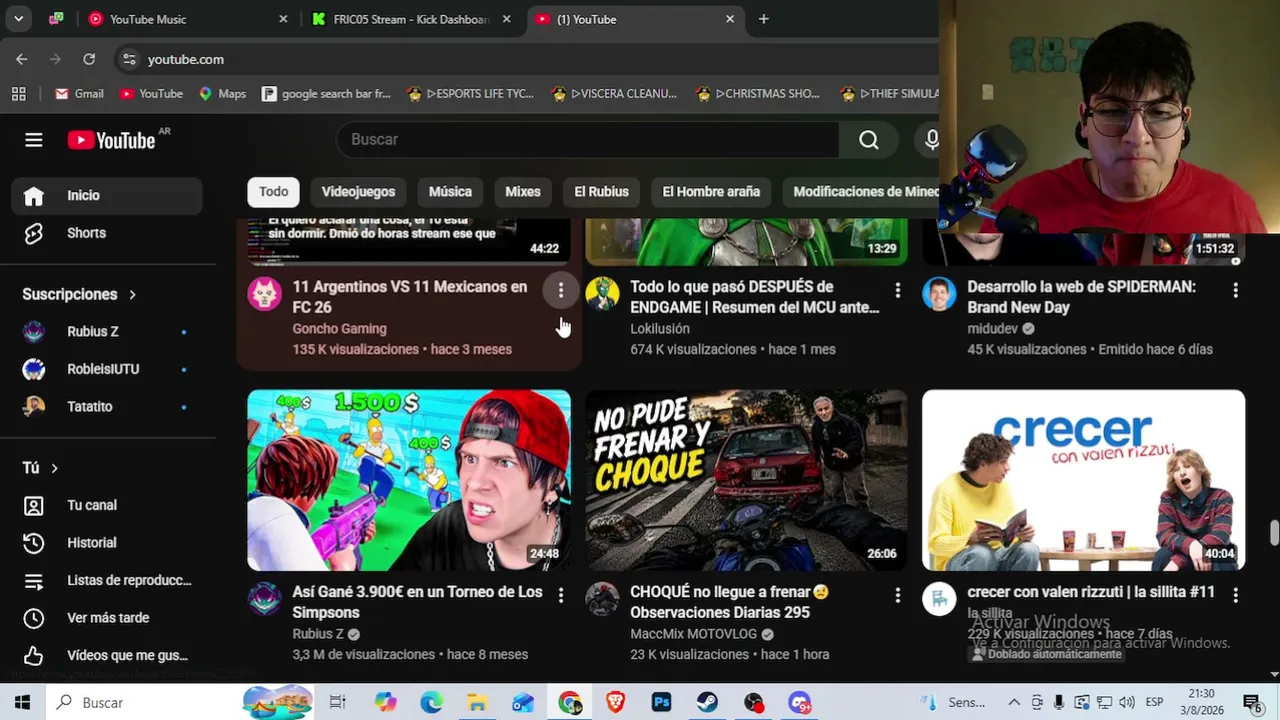This screenshot has height=720, width=1280.
Task: Open the Chrome tab search dropdown
Action: coord(18,19)
